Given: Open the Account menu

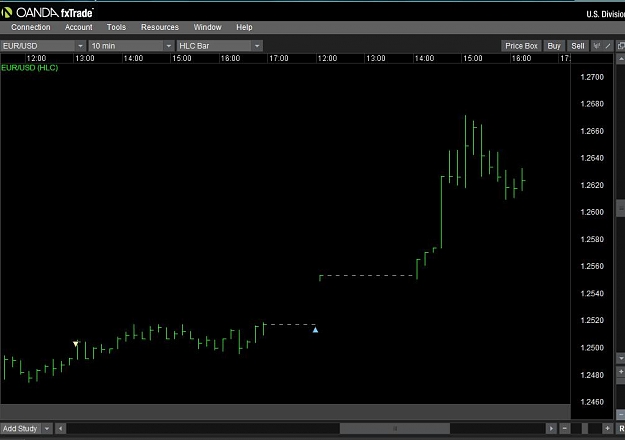Looking at the screenshot, I should point(79,27).
